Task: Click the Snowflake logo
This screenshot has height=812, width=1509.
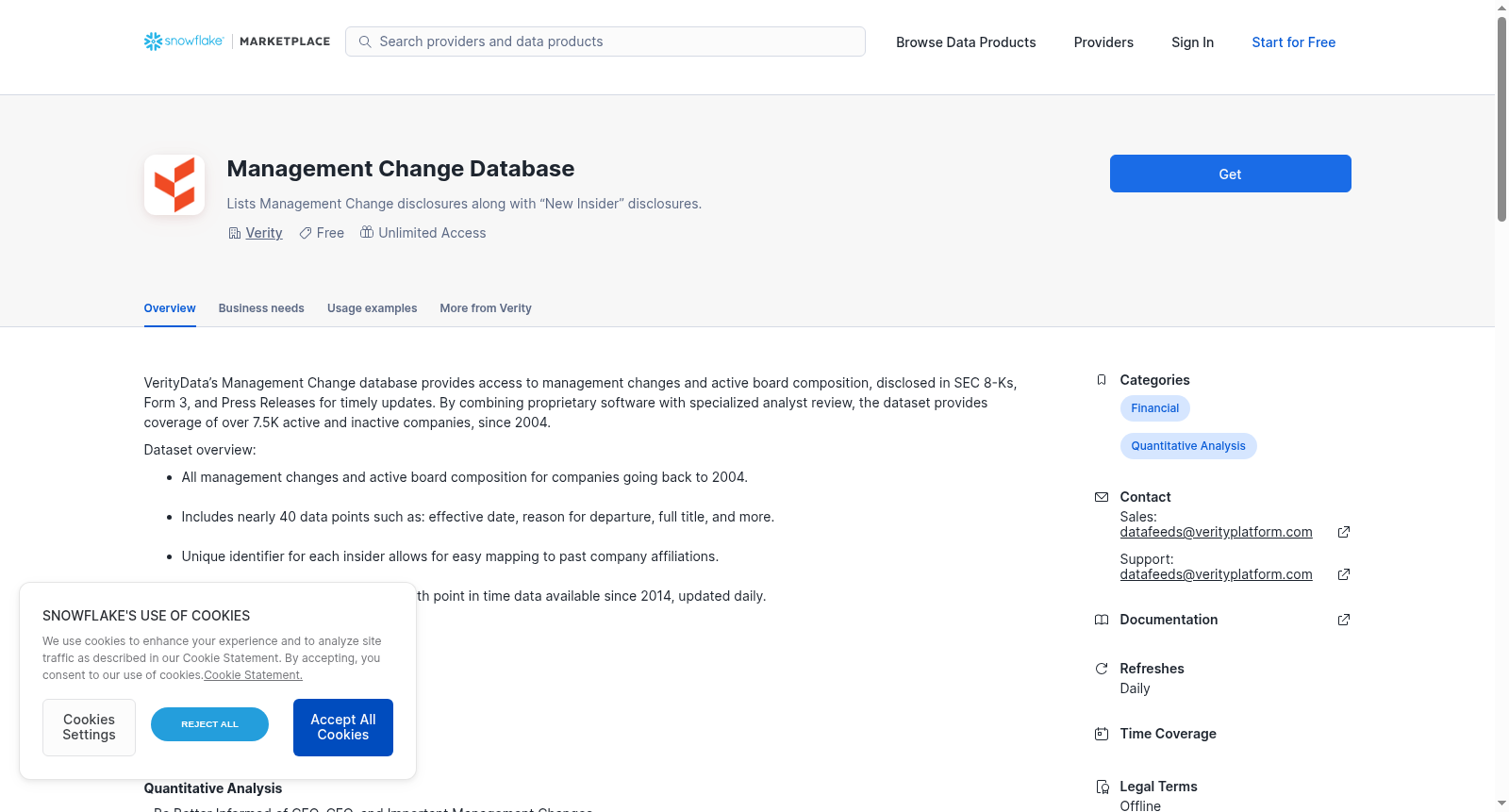Action: (x=184, y=41)
